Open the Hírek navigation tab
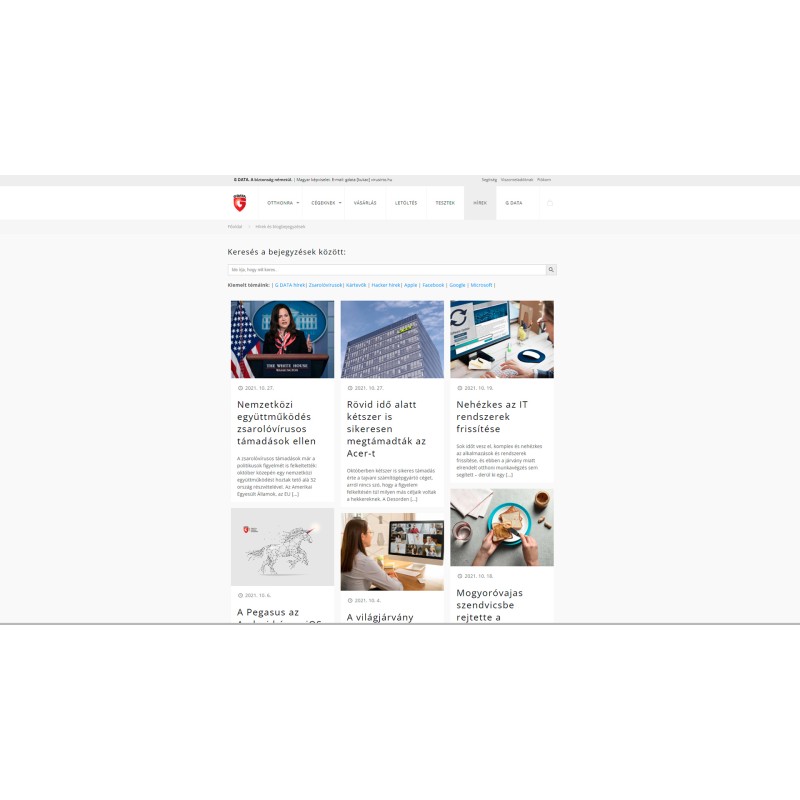This screenshot has height=800, width=800. pyautogui.click(x=480, y=203)
